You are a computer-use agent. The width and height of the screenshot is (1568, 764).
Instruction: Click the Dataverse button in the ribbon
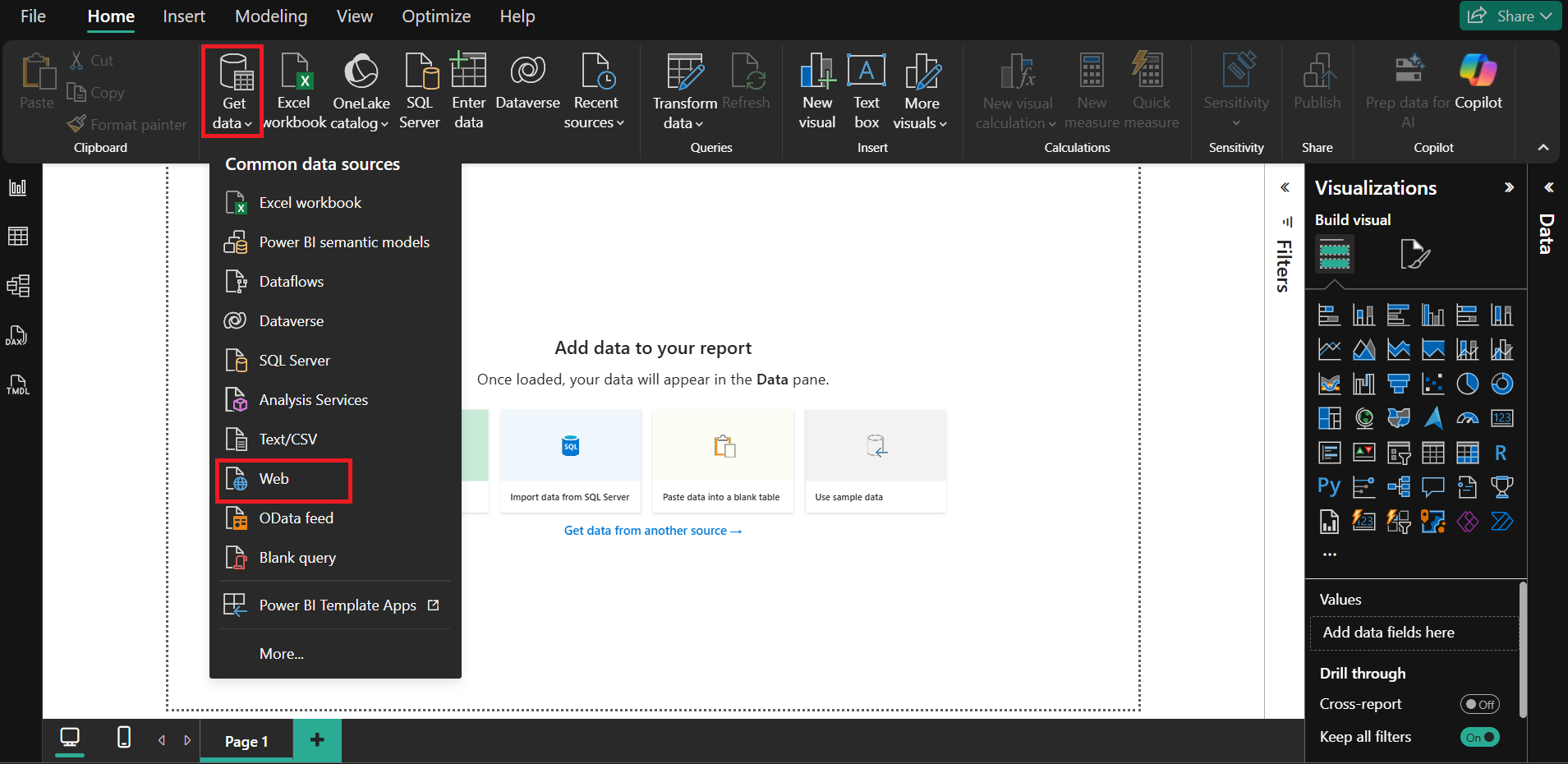pyautogui.click(x=527, y=82)
